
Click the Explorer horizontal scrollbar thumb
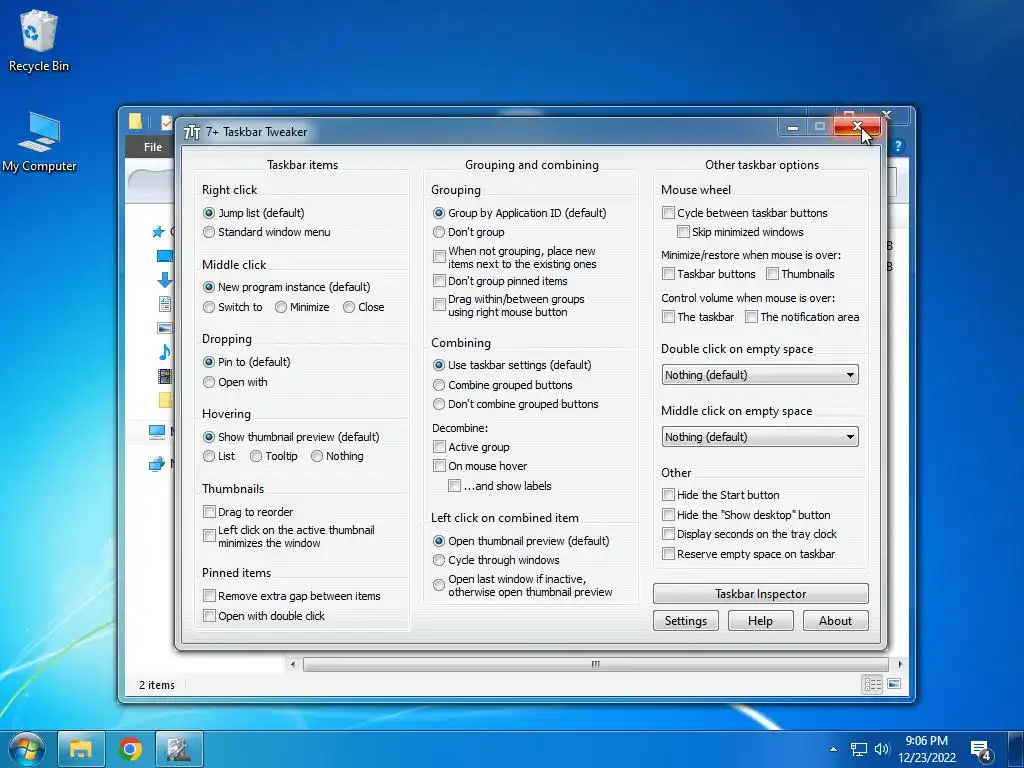(x=595, y=664)
